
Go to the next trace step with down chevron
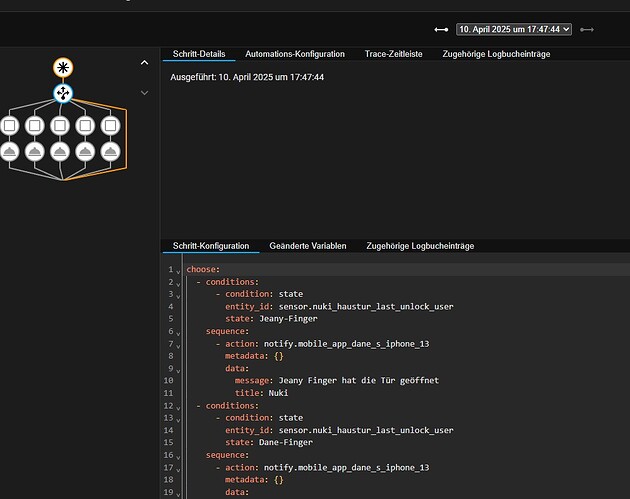tap(144, 93)
